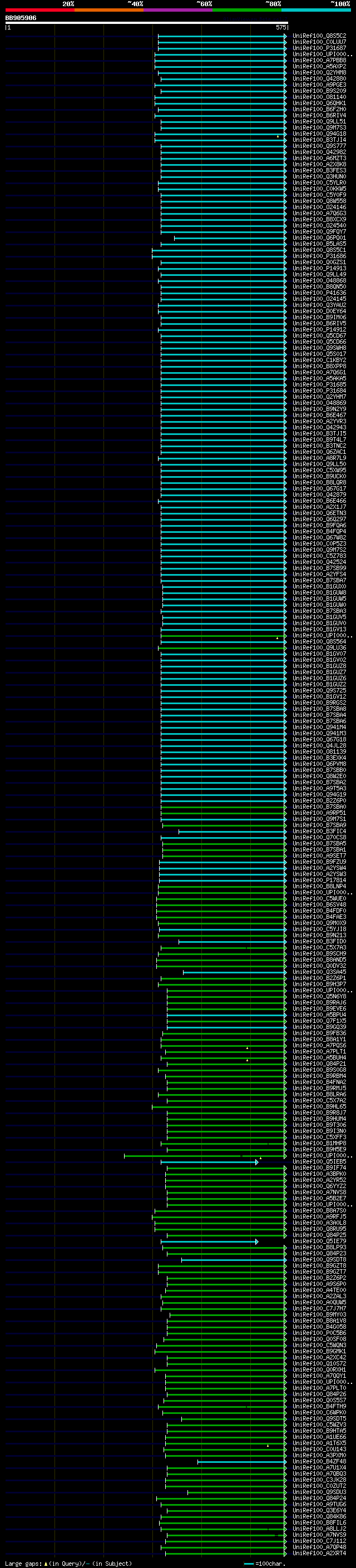356x1568 pixels.
Task: Click the '575' query length label
Action: [x=280, y=27]
